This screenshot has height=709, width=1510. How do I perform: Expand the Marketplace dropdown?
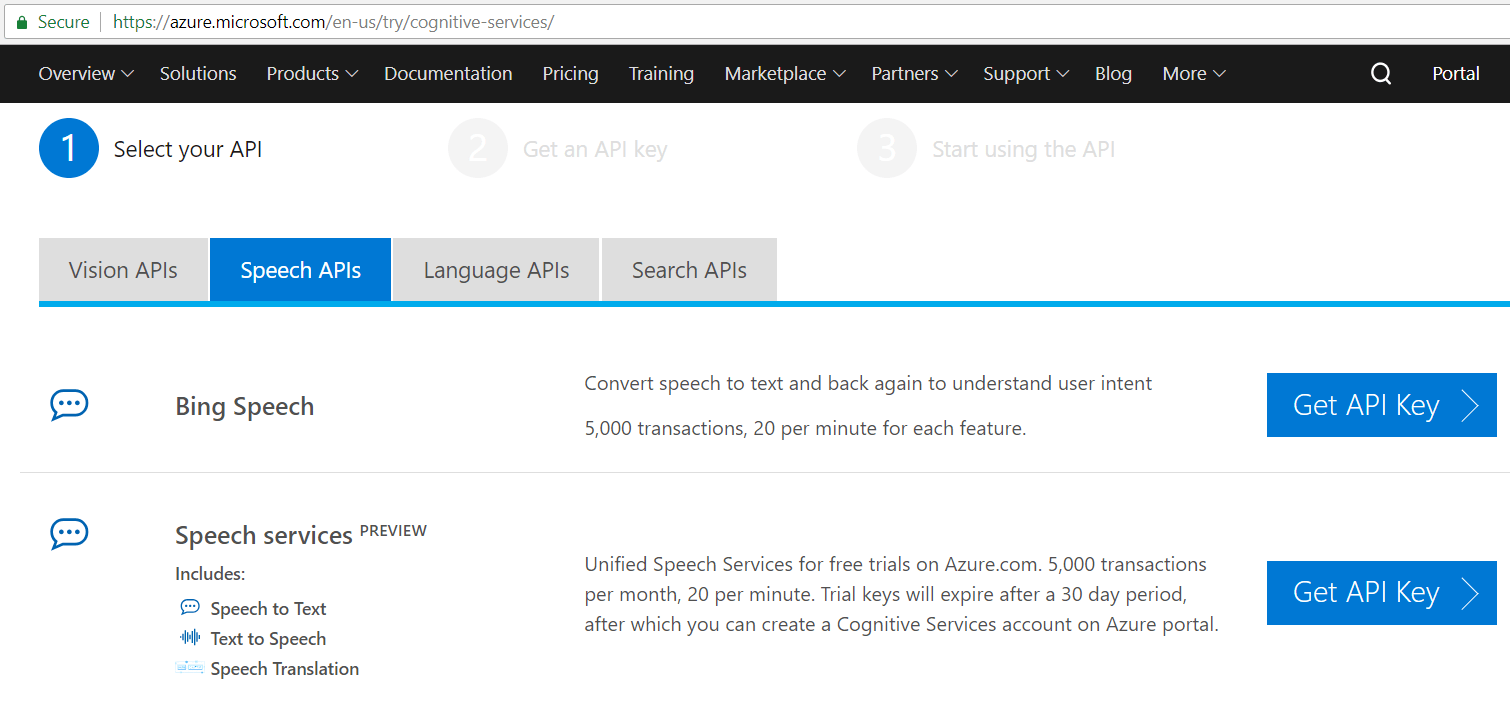pos(786,74)
